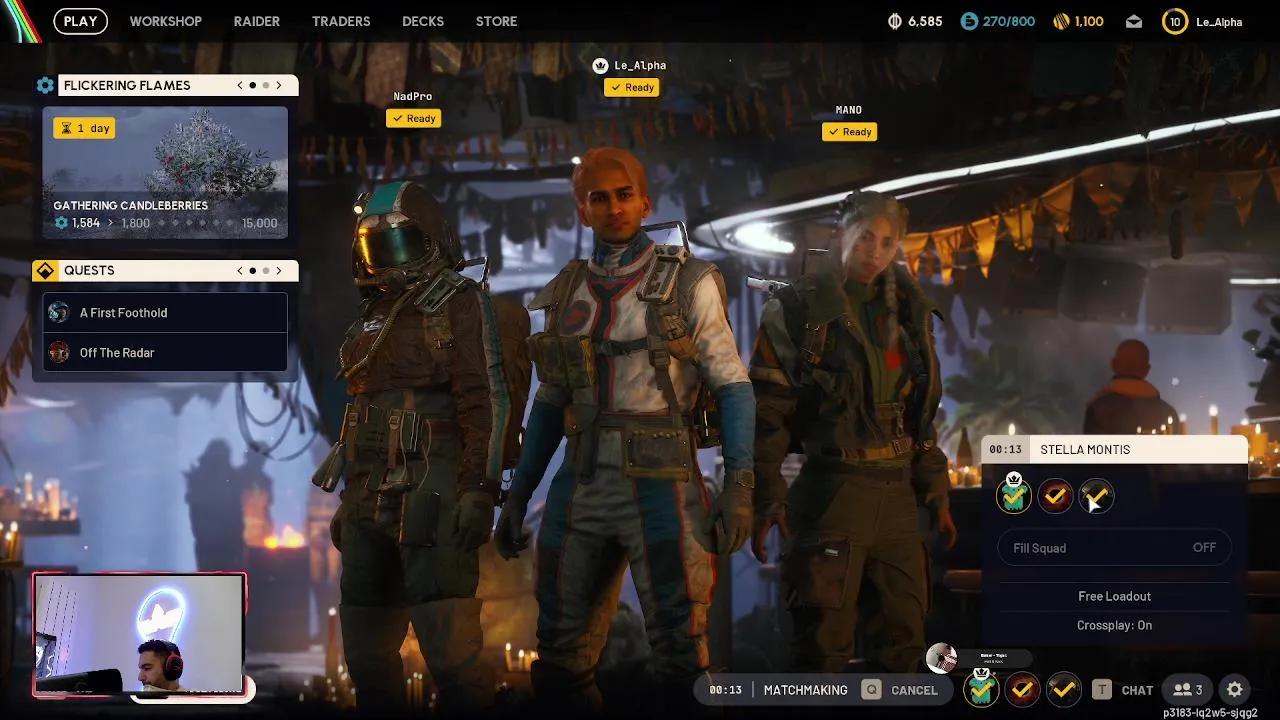Click the Gathering Candleberries progress bar
This screenshot has width=1280, height=720.
point(165,223)
